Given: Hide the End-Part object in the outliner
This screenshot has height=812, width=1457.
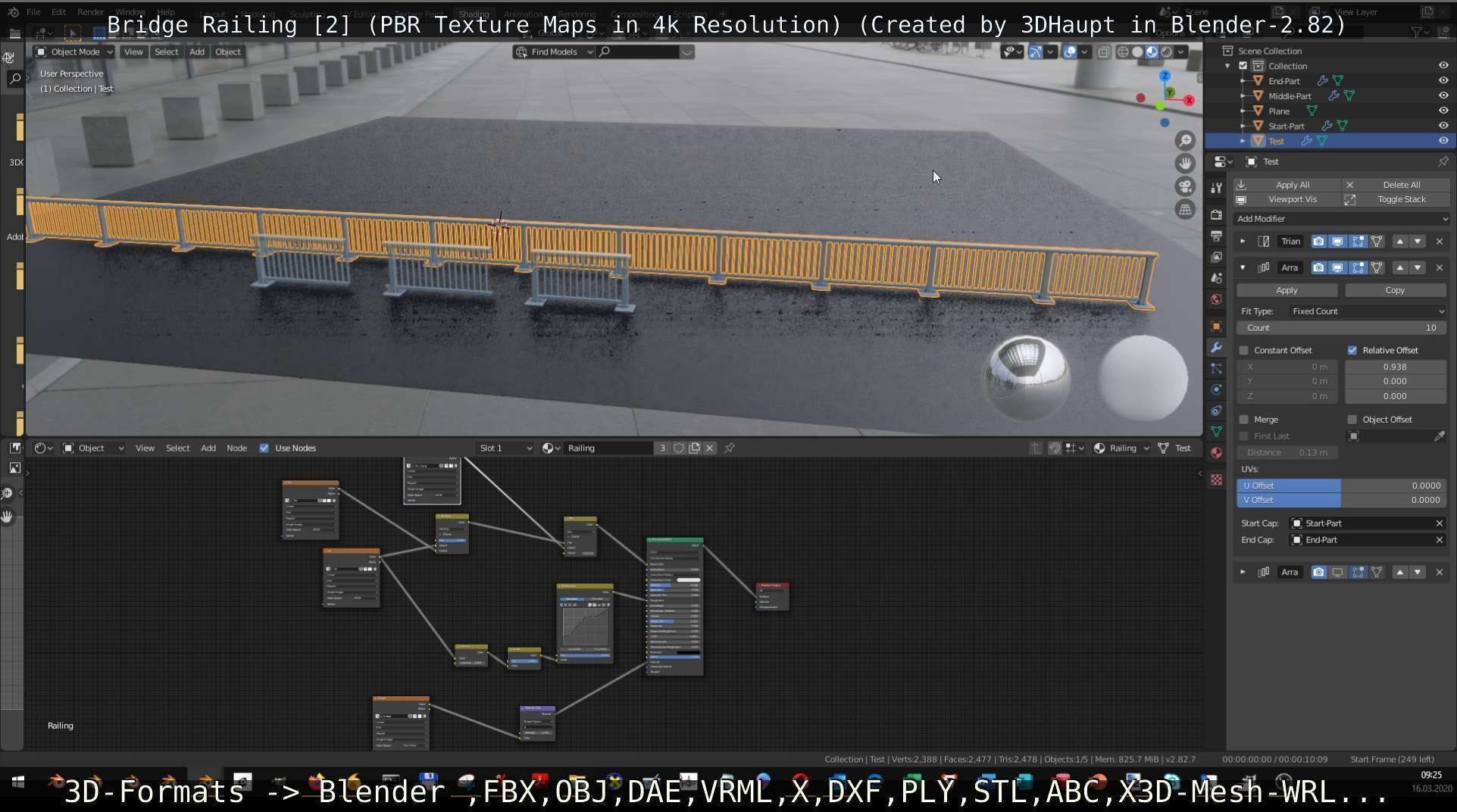Looking at the screenshot, I should (x=1443, y=81).
